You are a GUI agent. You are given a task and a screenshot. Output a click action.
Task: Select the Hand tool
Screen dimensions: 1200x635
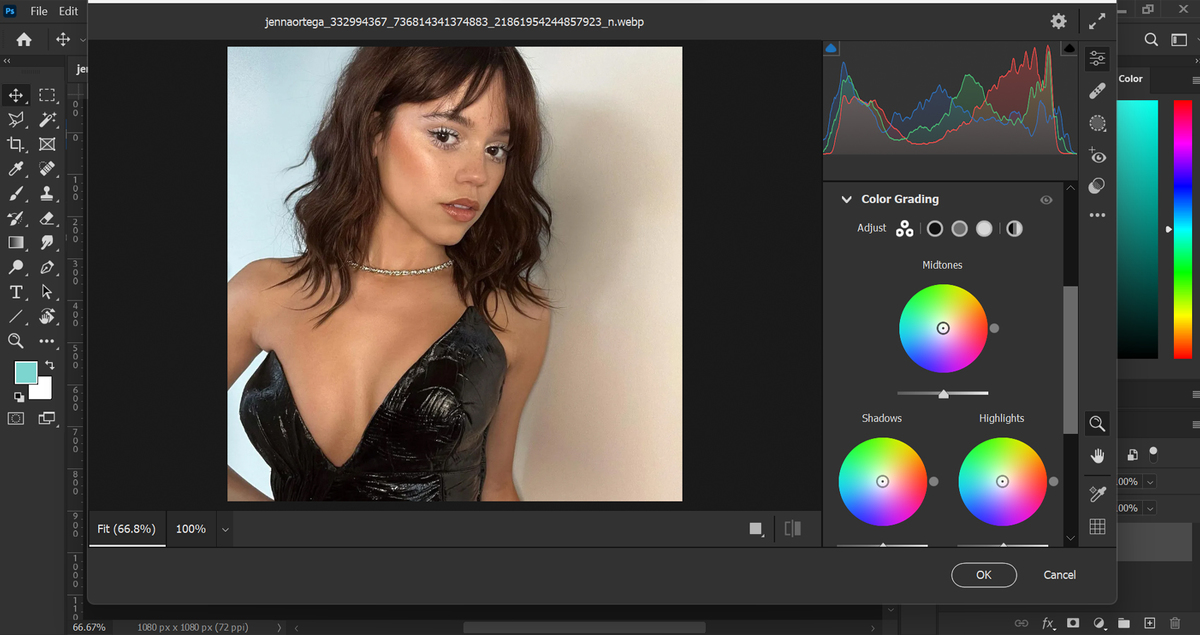(x=1097, y=457)
